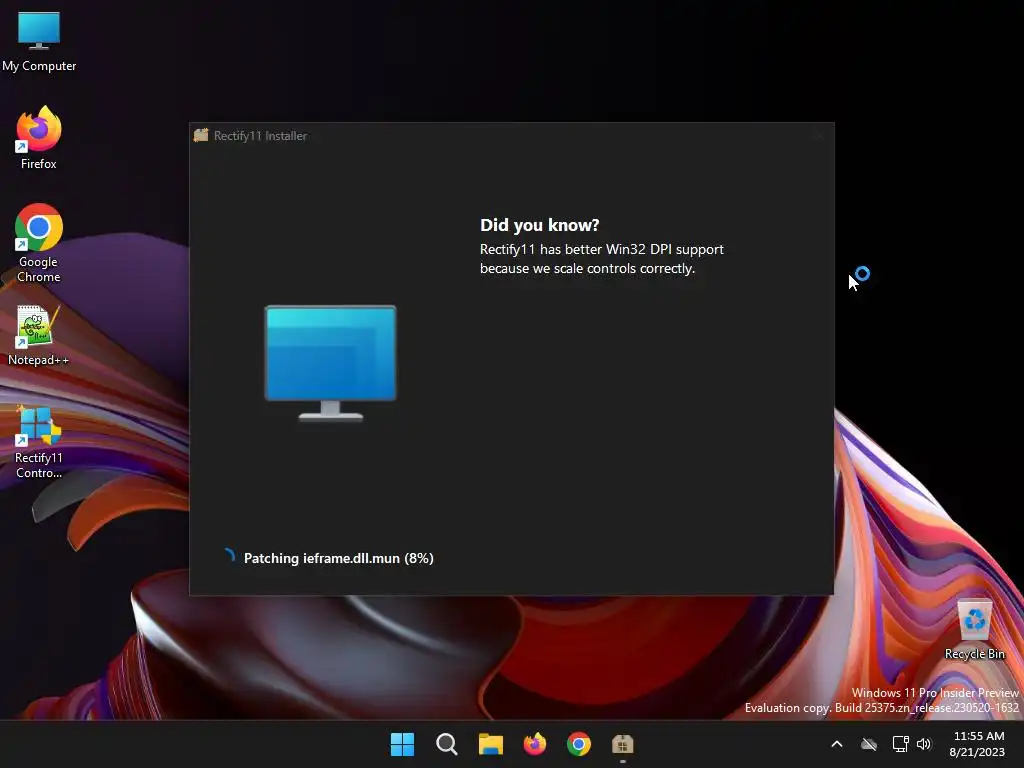Image resolution: width=1024 pixels, height=768 pixels.
Task: Close the Rectify11 Installer window
Action: (x=819, y=136)
